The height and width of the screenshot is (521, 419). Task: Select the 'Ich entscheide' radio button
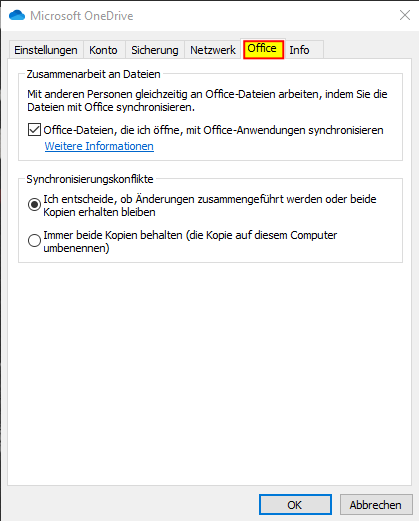point(34,204)
